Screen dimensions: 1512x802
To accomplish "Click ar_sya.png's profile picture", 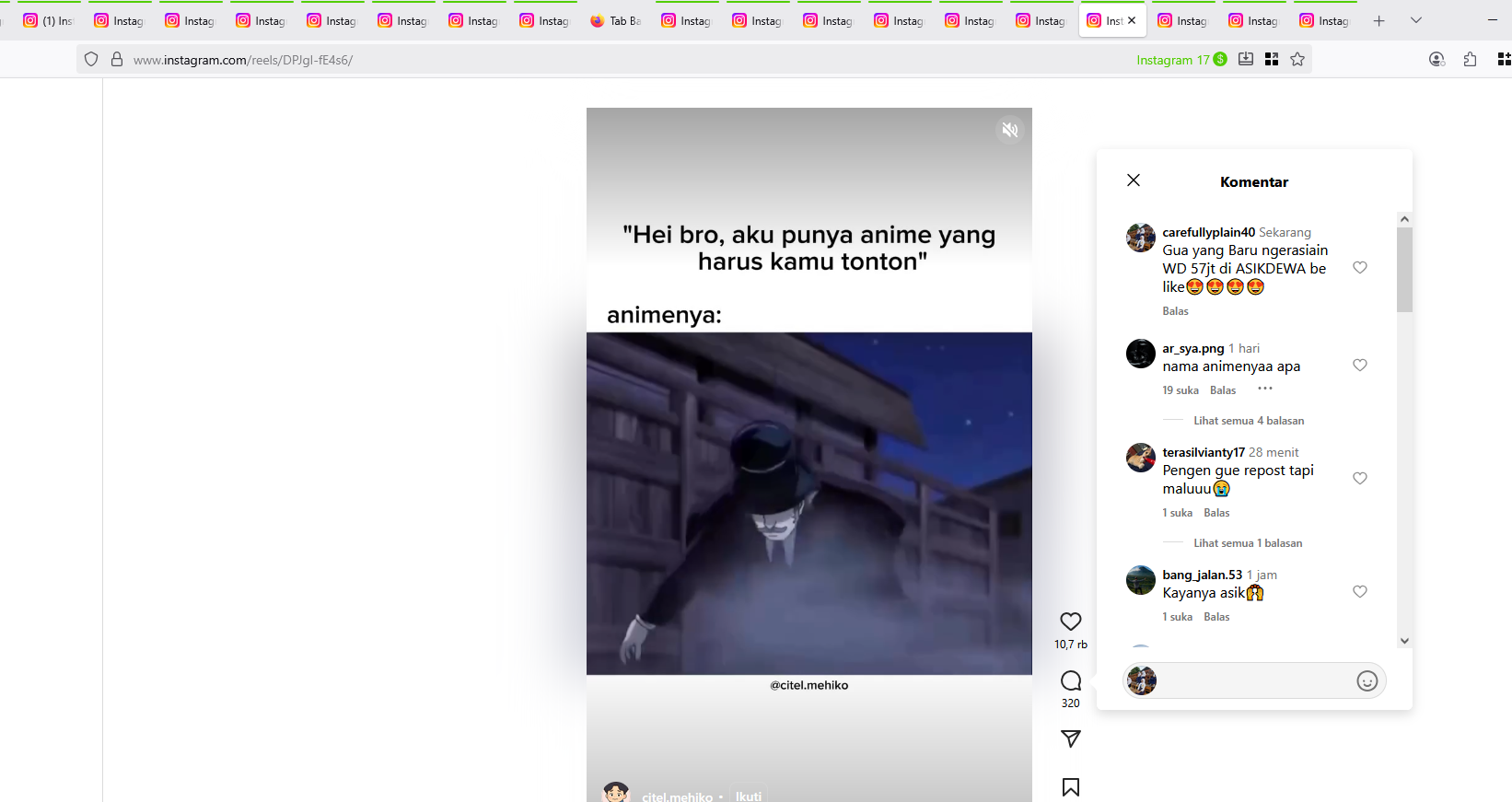I will click(1141, 354).
